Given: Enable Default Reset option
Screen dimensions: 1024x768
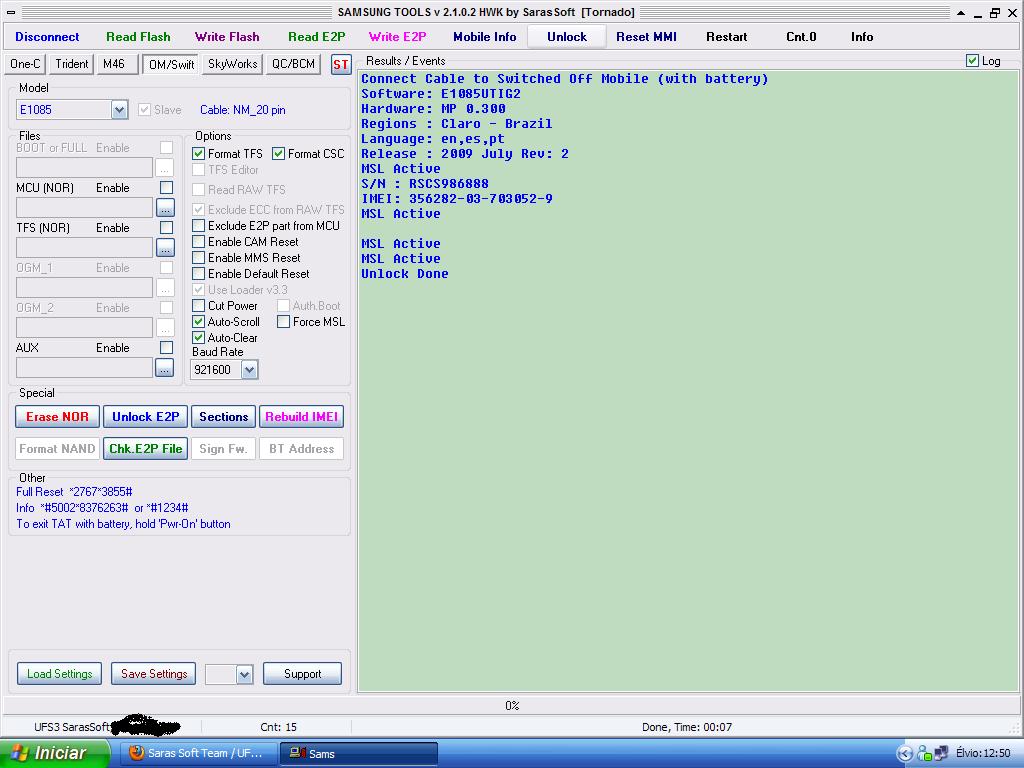Looking at the screenshot, I should (x=199, y=274).
